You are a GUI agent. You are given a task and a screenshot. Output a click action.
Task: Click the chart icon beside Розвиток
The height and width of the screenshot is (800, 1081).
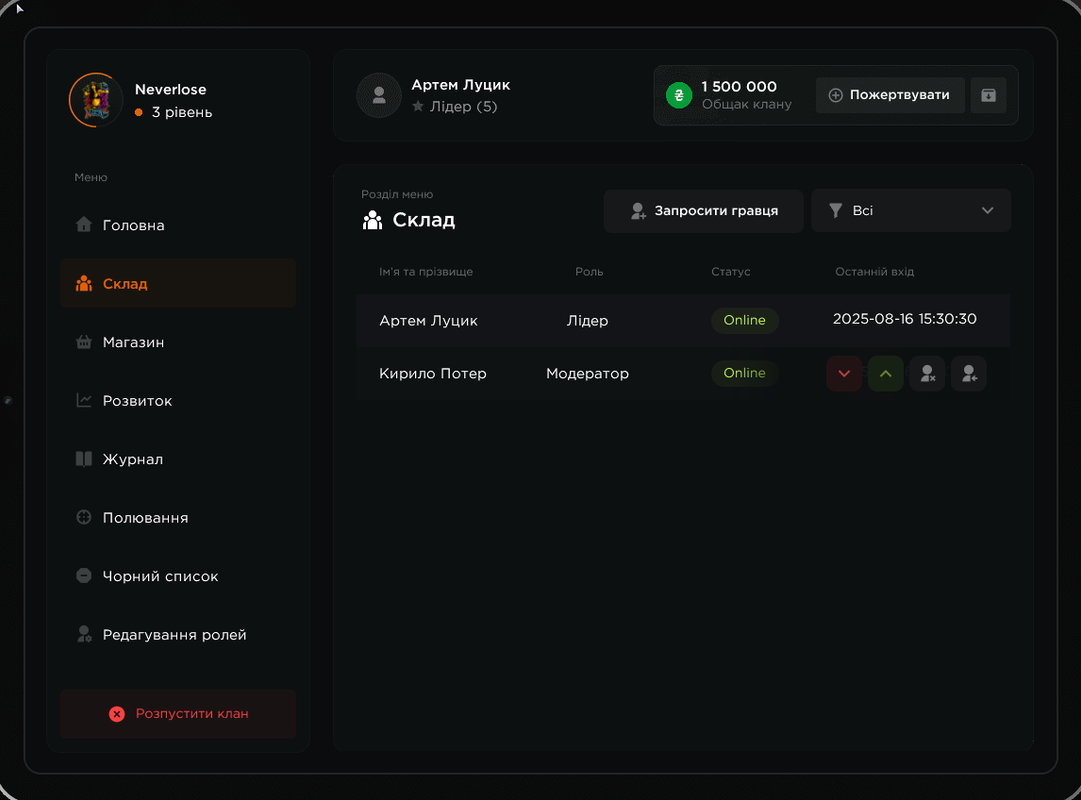click(x=84, y=400)
